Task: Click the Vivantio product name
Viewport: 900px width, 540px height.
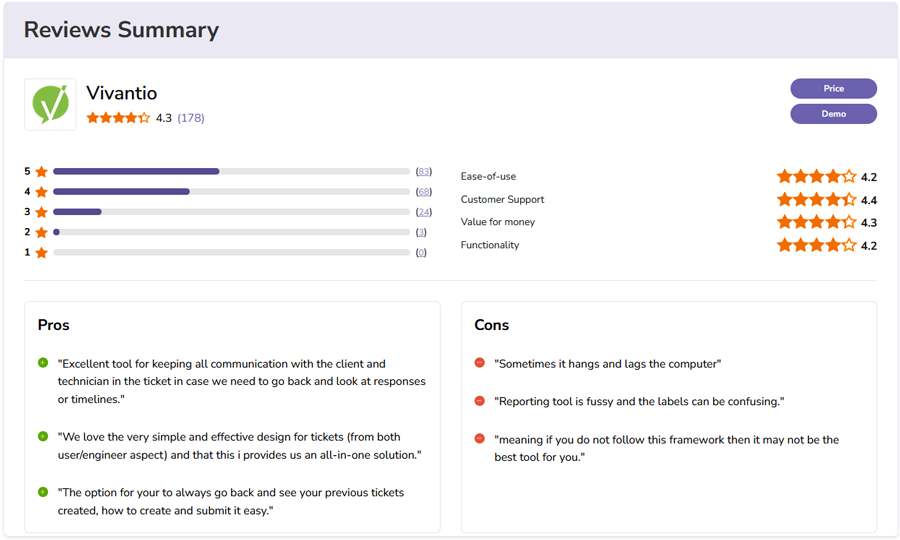Action: click(122, 93)
